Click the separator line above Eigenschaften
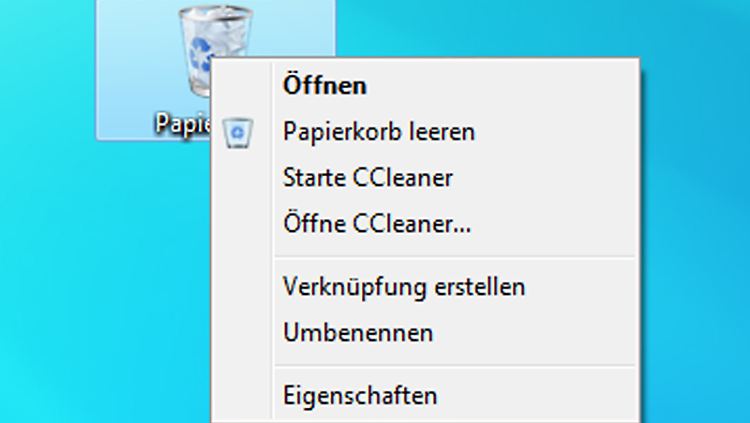750x423 pixels. (455, 366)
